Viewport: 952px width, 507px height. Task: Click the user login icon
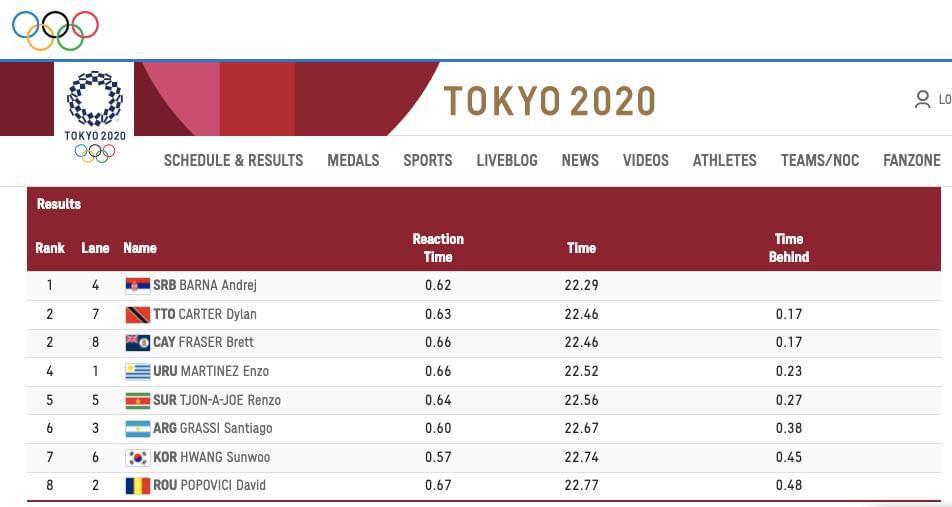coord(922,99)
